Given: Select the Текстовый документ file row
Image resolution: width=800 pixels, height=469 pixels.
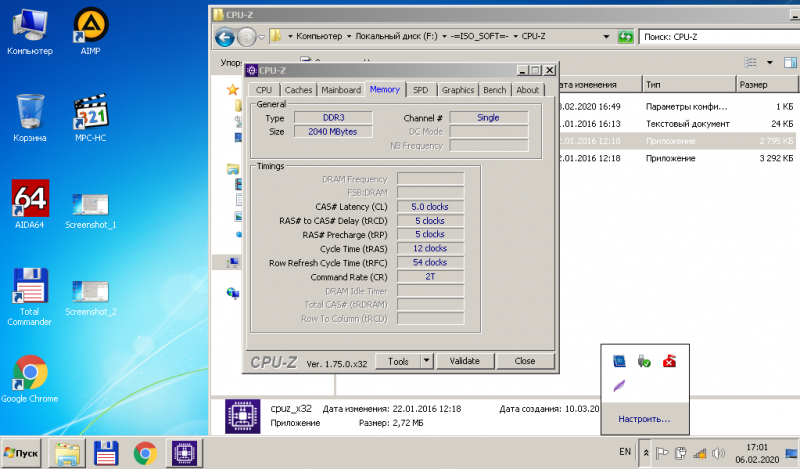Looking at the screenshot, I should pos(676,124).
